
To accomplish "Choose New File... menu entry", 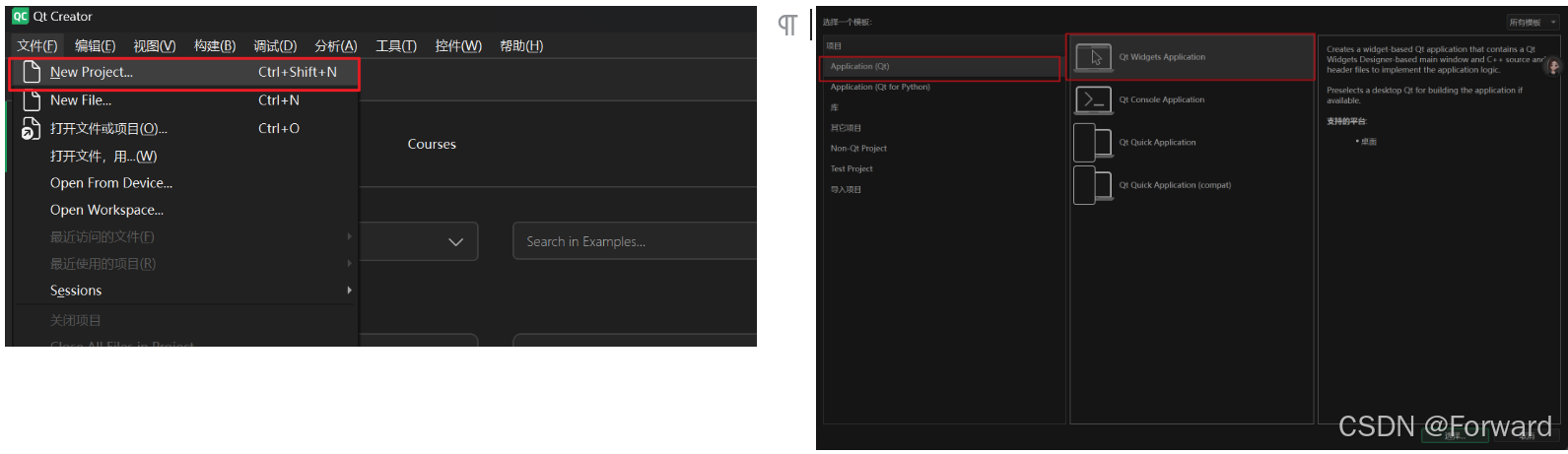I will pyautogui.click(x=184, y=100).
